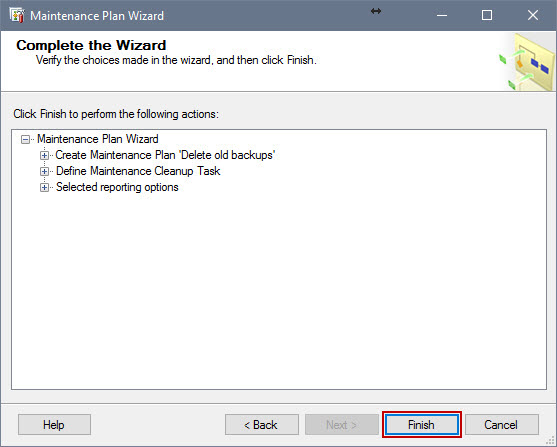Click the Finish button

[422, 425]
